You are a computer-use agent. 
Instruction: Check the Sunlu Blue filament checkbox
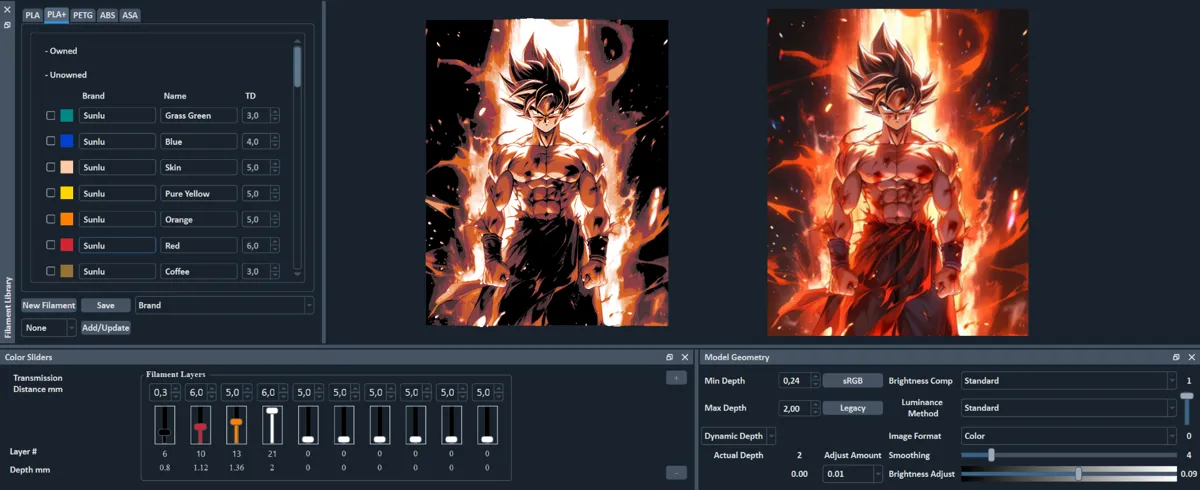(x=51, y=141)
